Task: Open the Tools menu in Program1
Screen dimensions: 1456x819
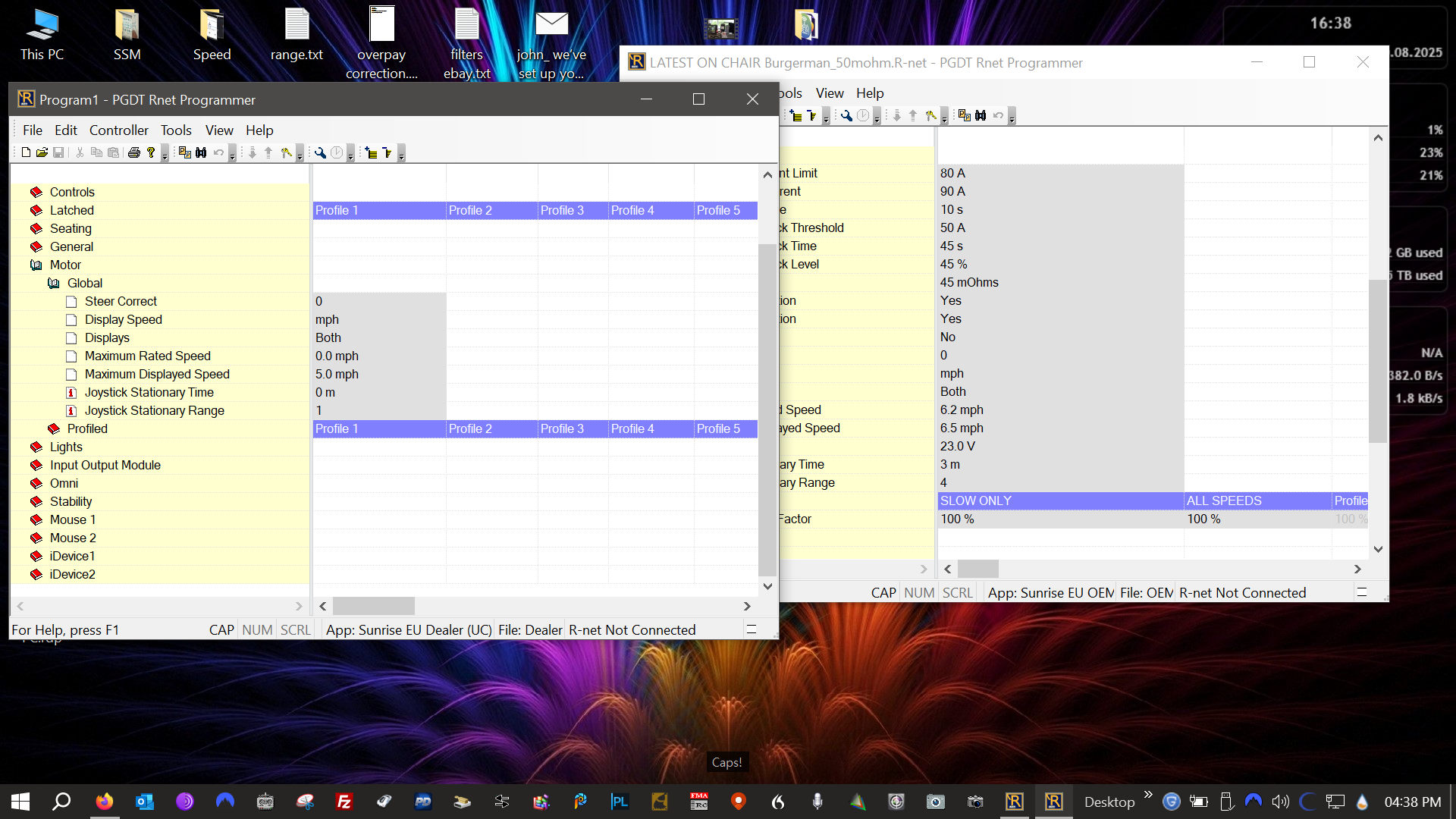Action: click(x=176, y=130)
